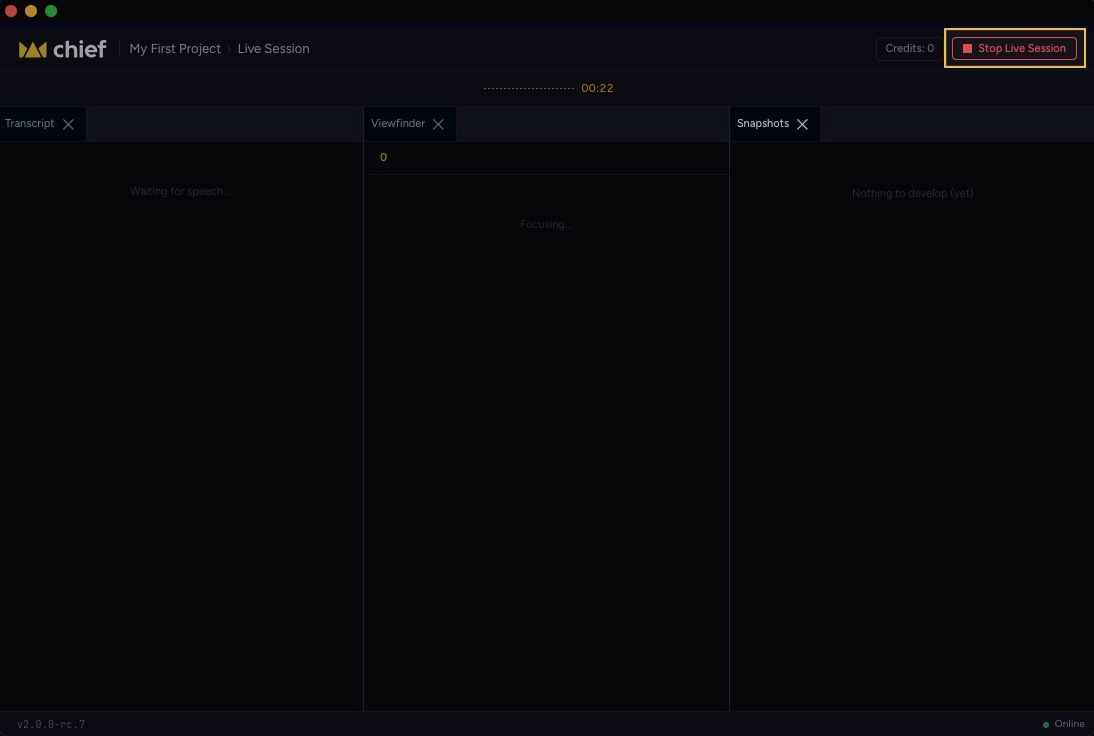Click the dotted audio level indicator
Image resolution: width=1094 pixels, height=736 pixels.
(x=529, y=89)
